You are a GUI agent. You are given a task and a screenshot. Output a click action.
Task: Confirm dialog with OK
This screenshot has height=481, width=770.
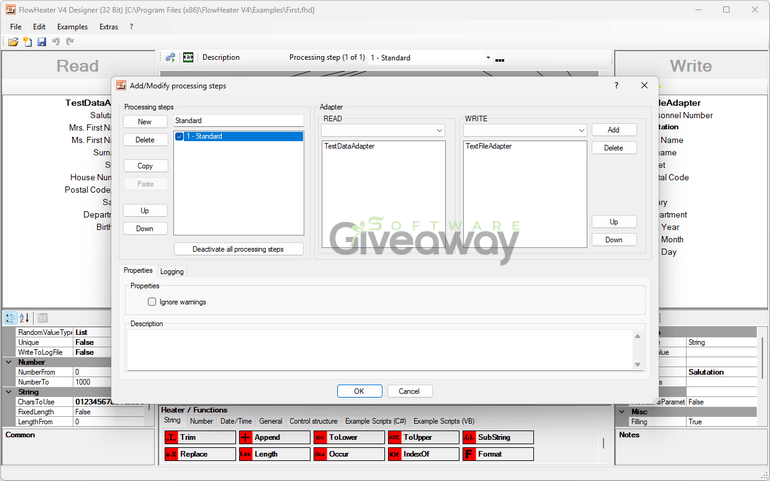pyautogui.click(x=359, y=391)
